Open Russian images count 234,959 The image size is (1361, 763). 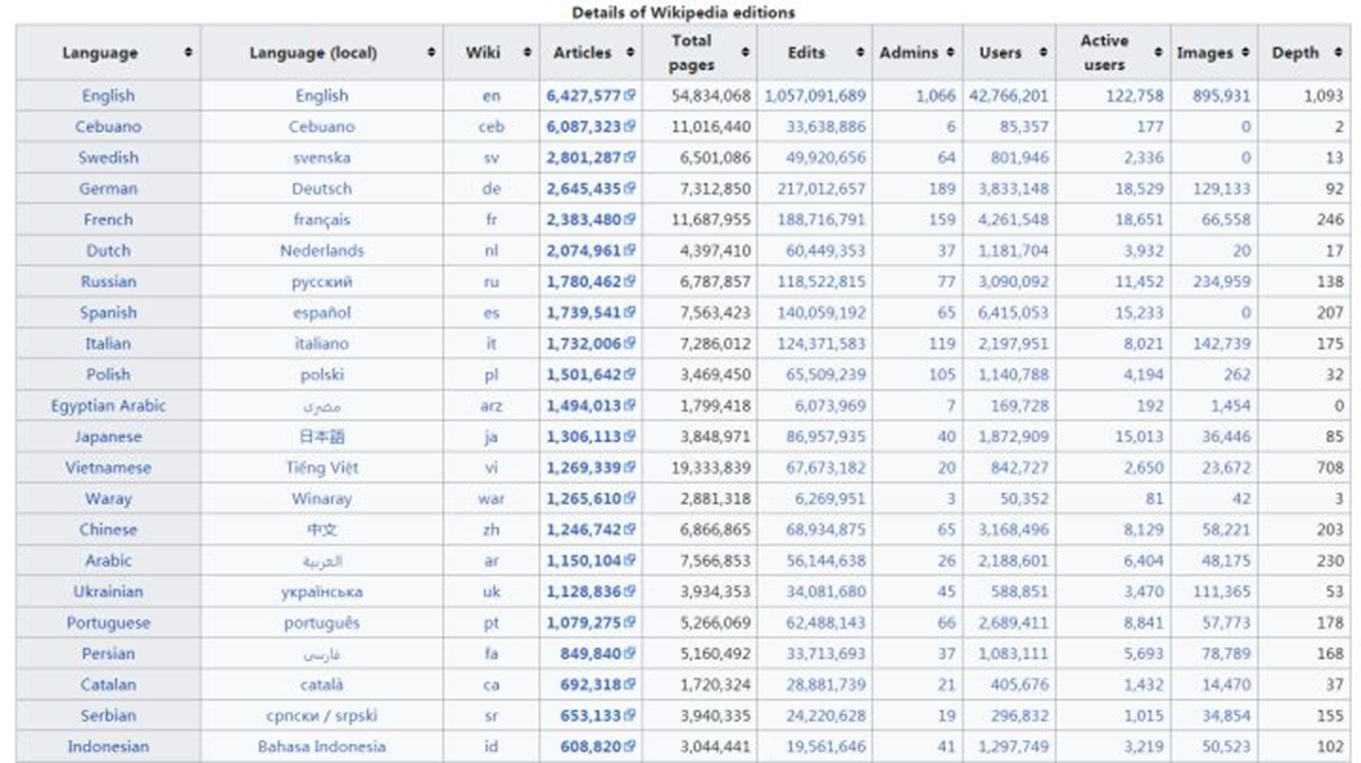pos(1221,282)
